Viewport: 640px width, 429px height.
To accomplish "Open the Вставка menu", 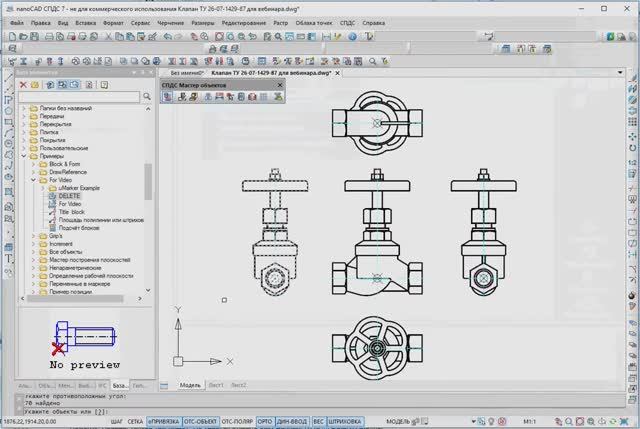I will 86,23.
